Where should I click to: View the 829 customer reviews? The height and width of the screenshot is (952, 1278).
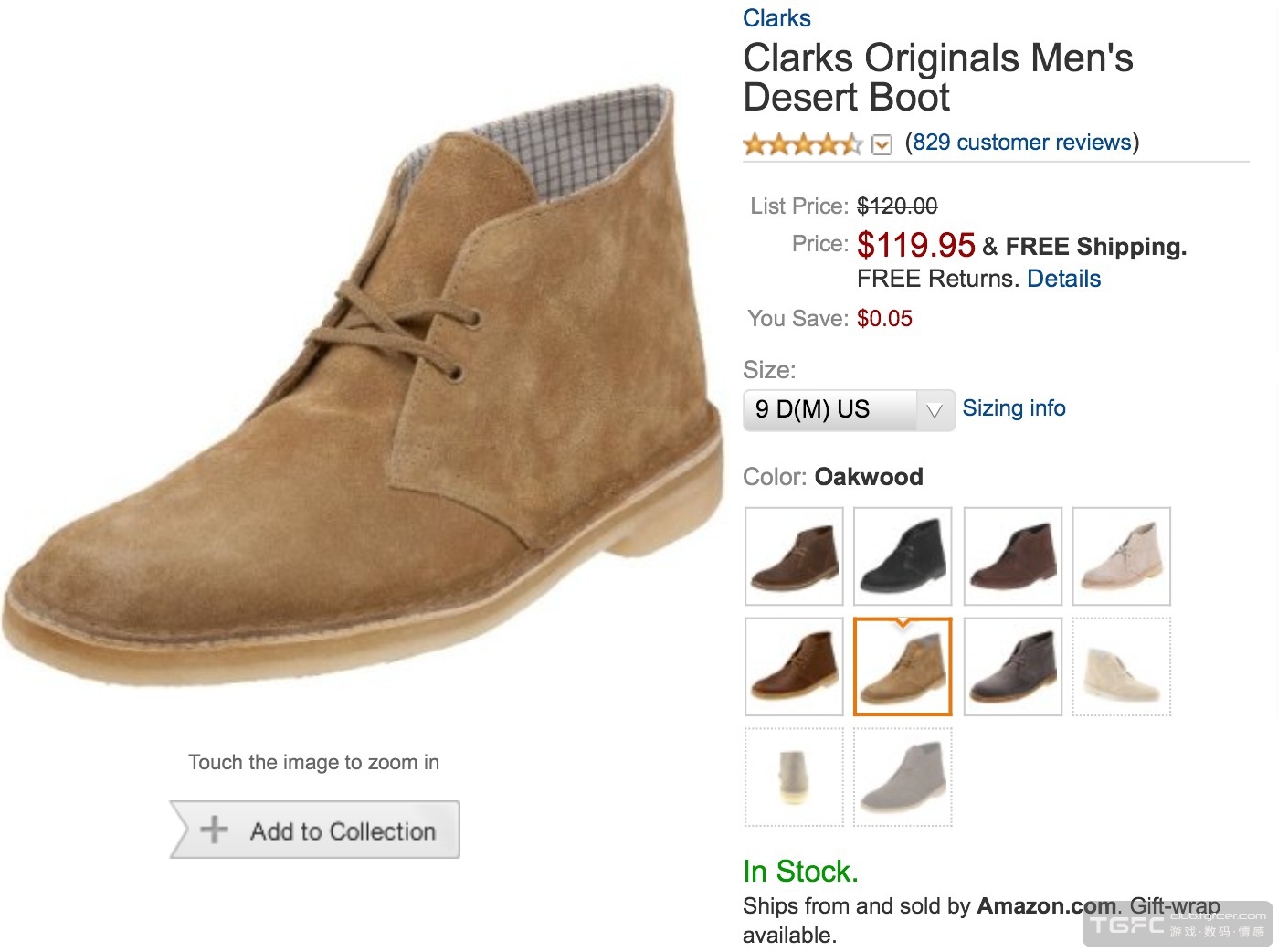point(1021,143)
